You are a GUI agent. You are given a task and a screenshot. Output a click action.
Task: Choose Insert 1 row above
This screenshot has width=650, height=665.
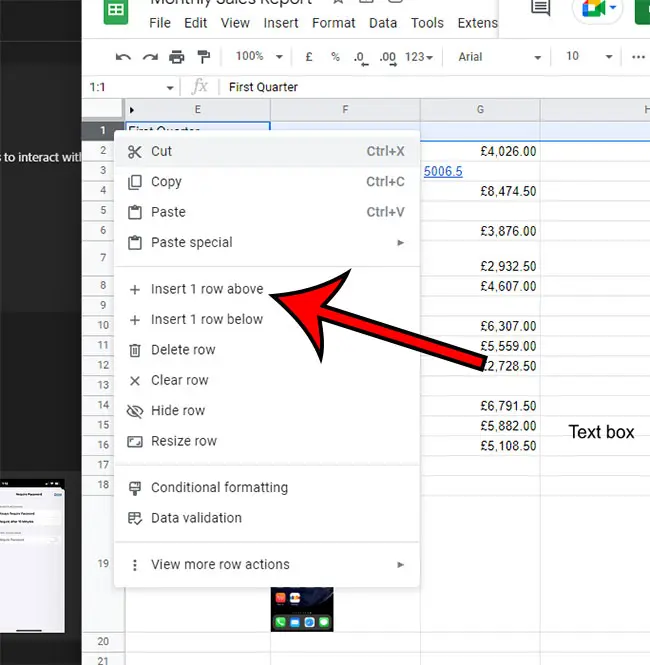coord(207,289)
